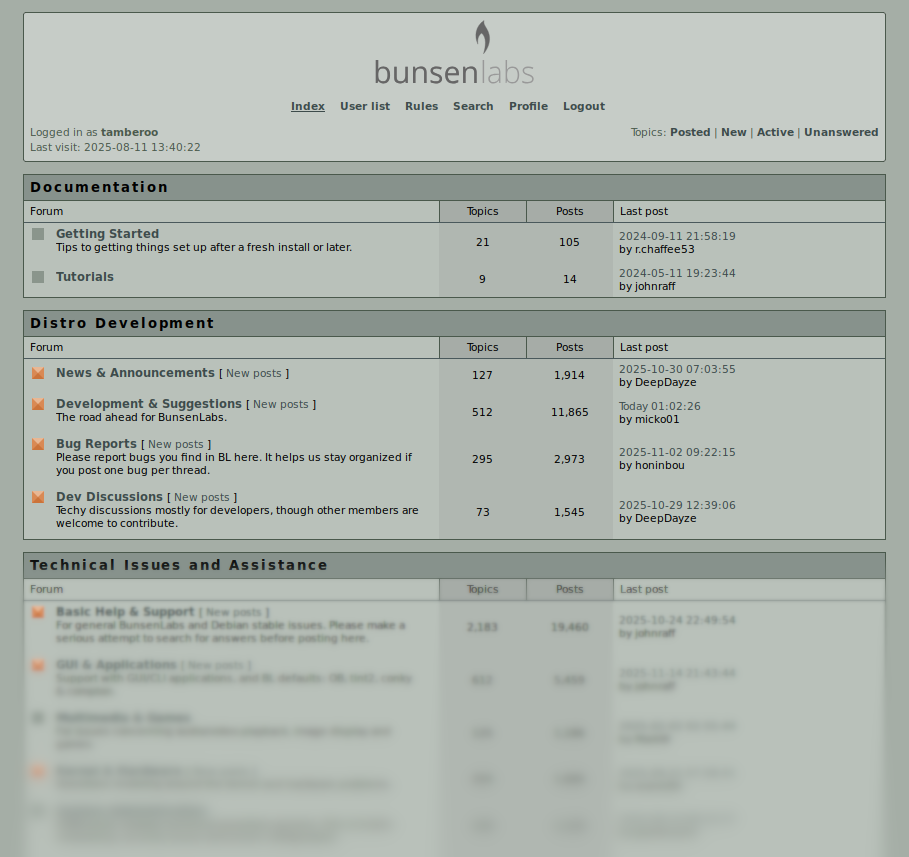Log out via the Logout link

(584, 106)
